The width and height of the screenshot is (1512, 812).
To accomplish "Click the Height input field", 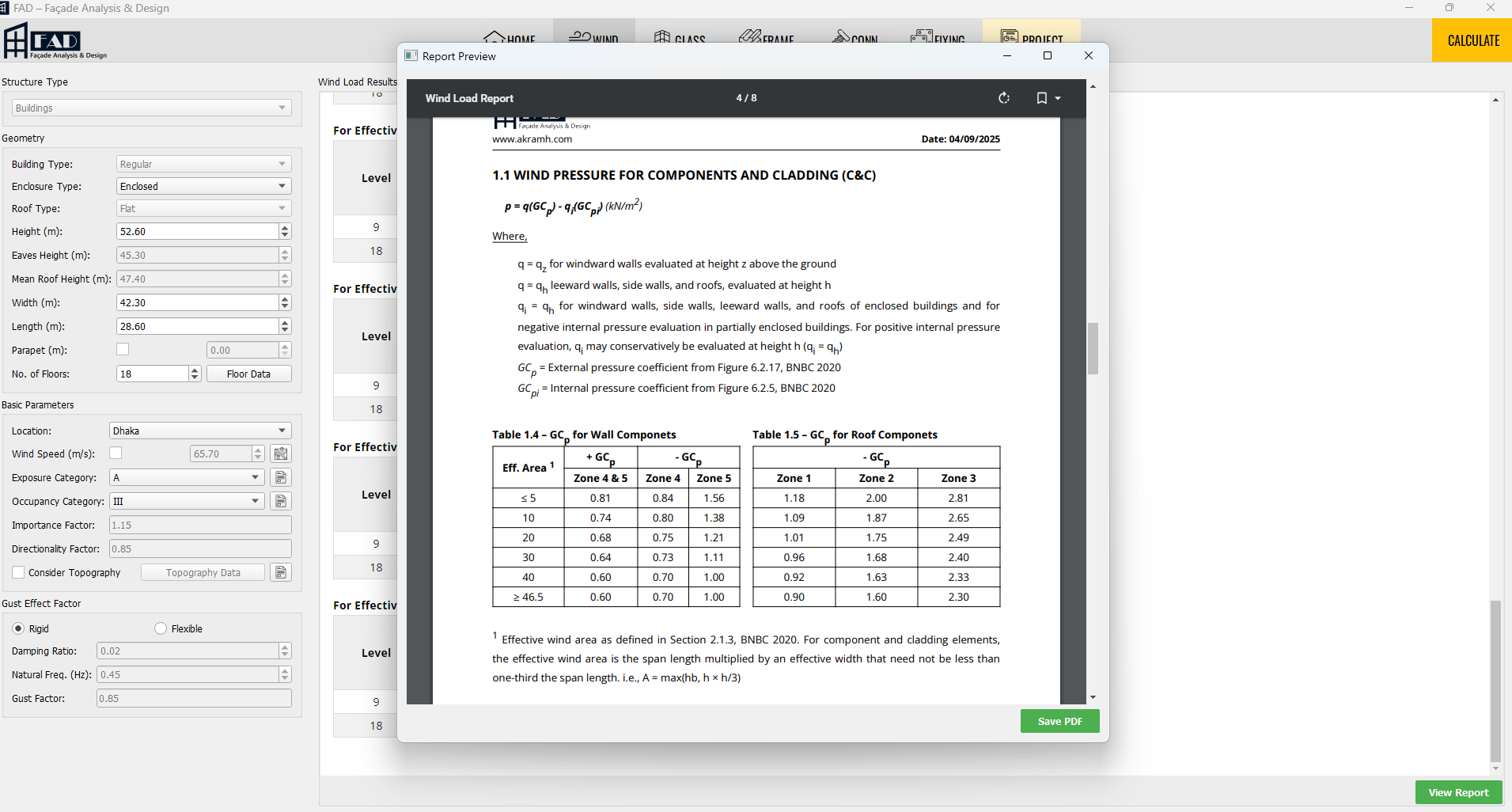I will coord(198,231).
